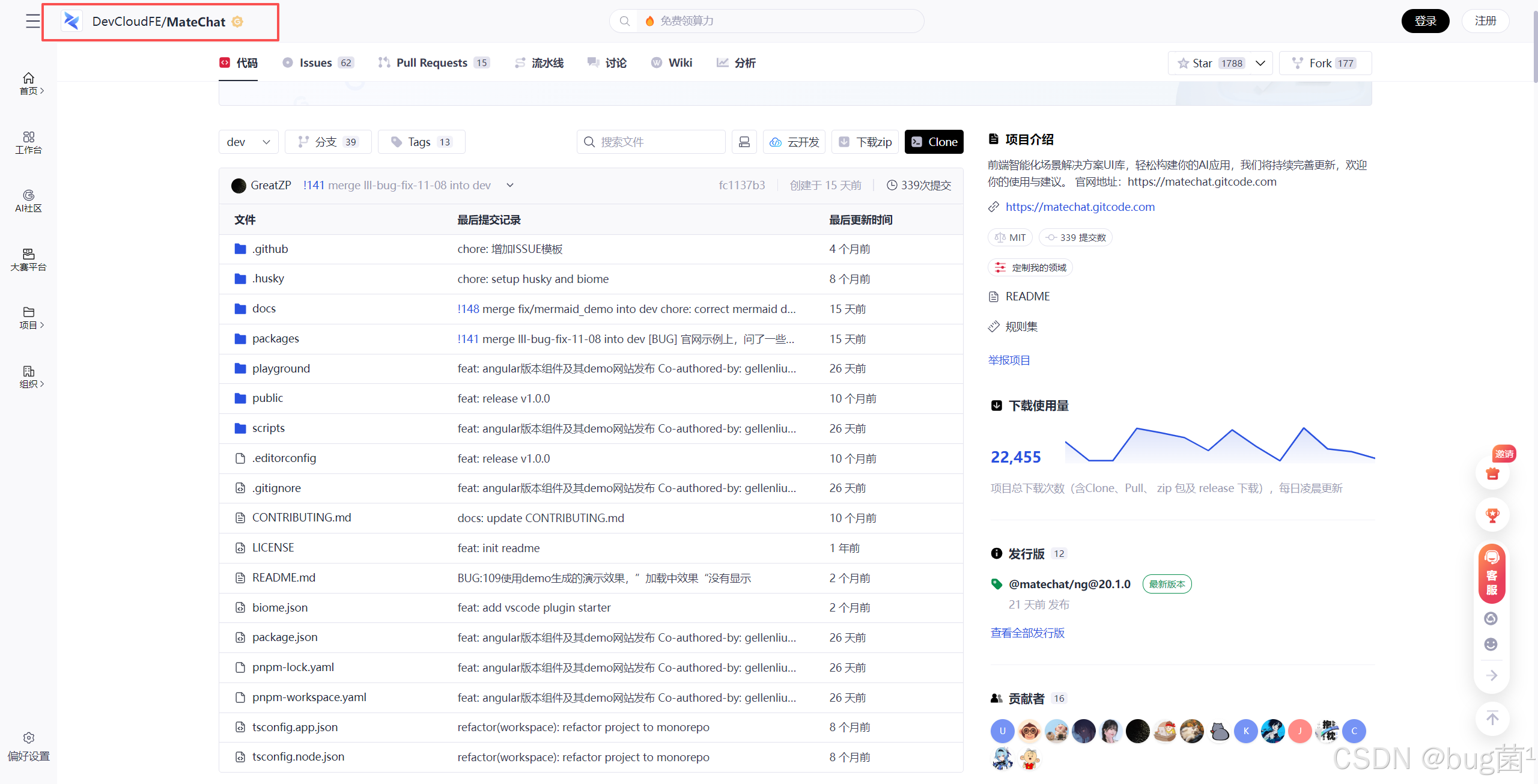
Task: Click the black Clone button
Action: click(934, 142)
